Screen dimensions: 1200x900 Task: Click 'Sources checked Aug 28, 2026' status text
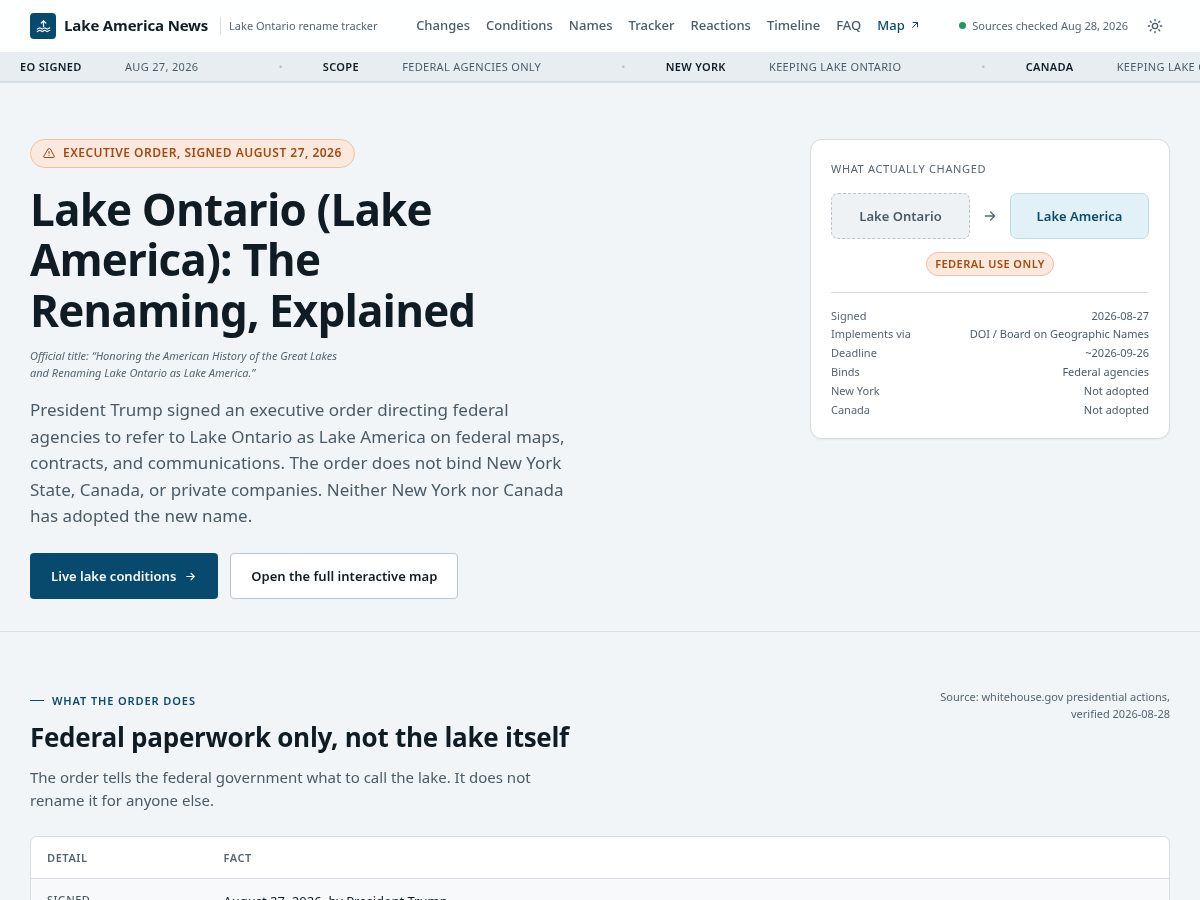pos(1050,26)
